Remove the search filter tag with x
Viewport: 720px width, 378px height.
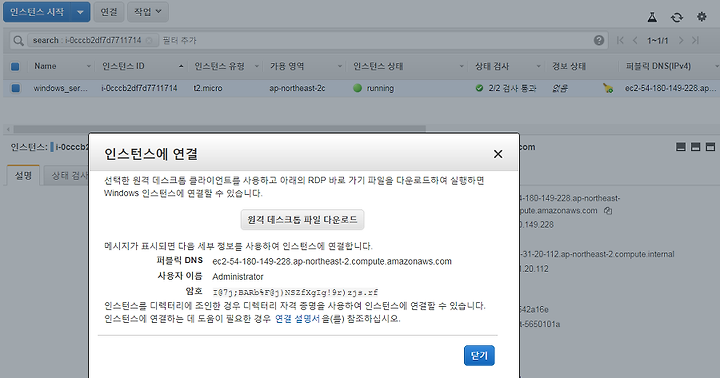[x=149, y=40]
